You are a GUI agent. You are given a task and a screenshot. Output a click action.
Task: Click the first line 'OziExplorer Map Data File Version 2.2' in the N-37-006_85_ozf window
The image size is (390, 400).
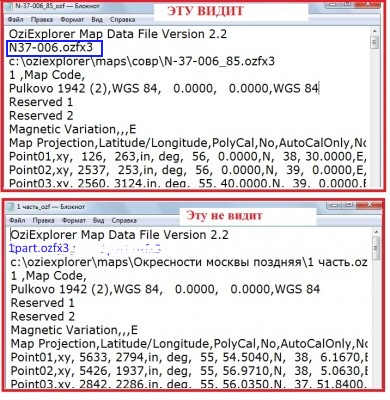pos(118,34)
